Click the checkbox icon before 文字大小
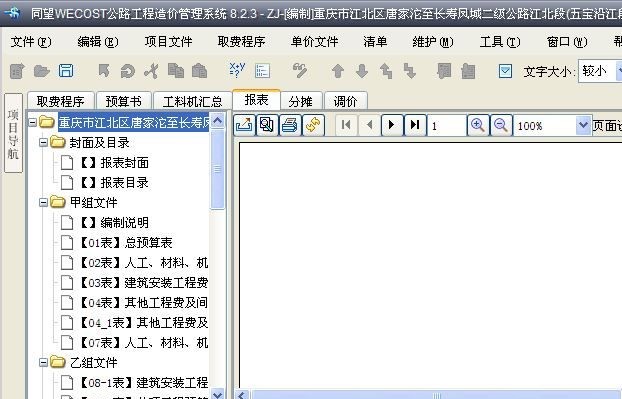The height and width of the screenshot is (399, 622). pos(505,71)
